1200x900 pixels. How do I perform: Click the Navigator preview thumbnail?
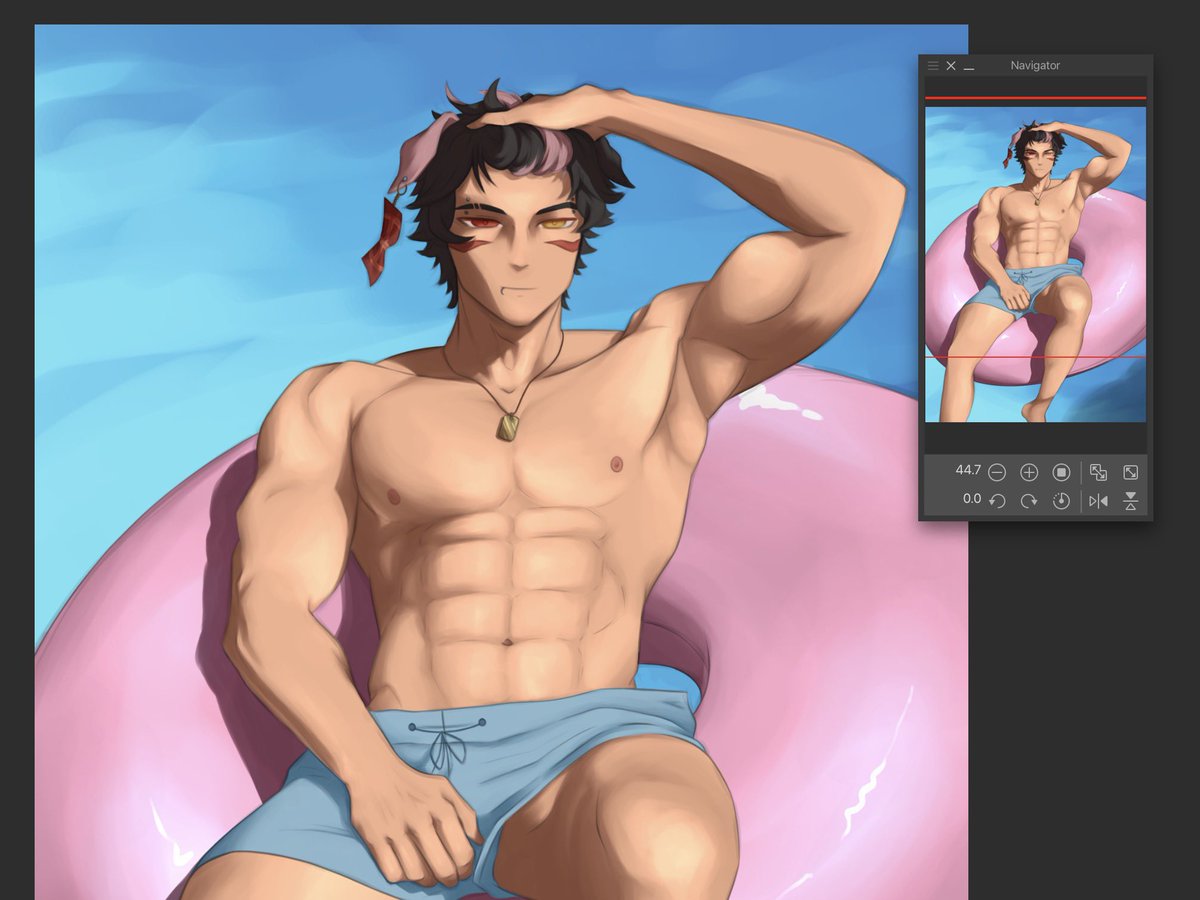click(1036, 264)
